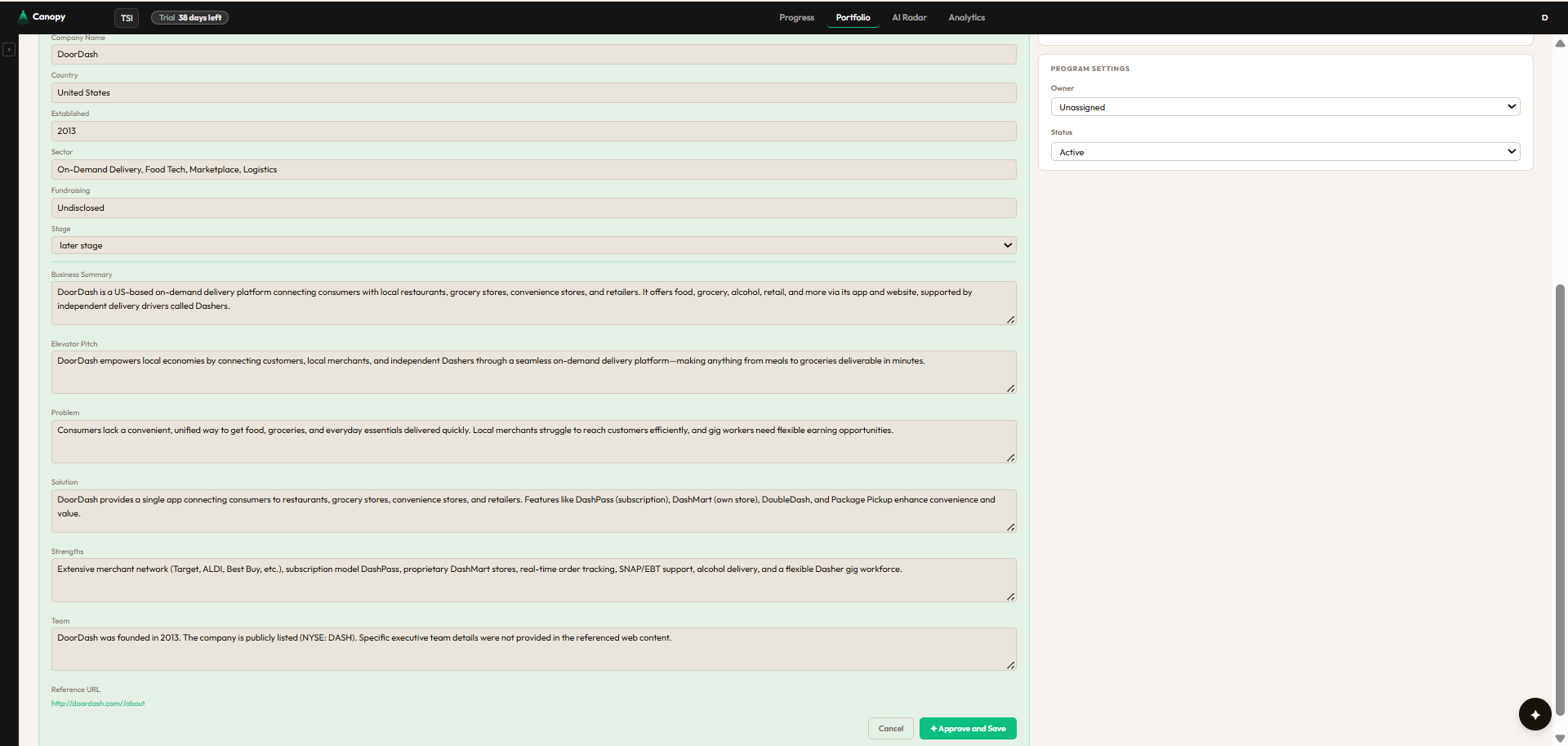Image resolution: width=1568 pixels, height=746 pixels.
Task: Click the Team text area resize handle
Action: tap(1010, 665)
